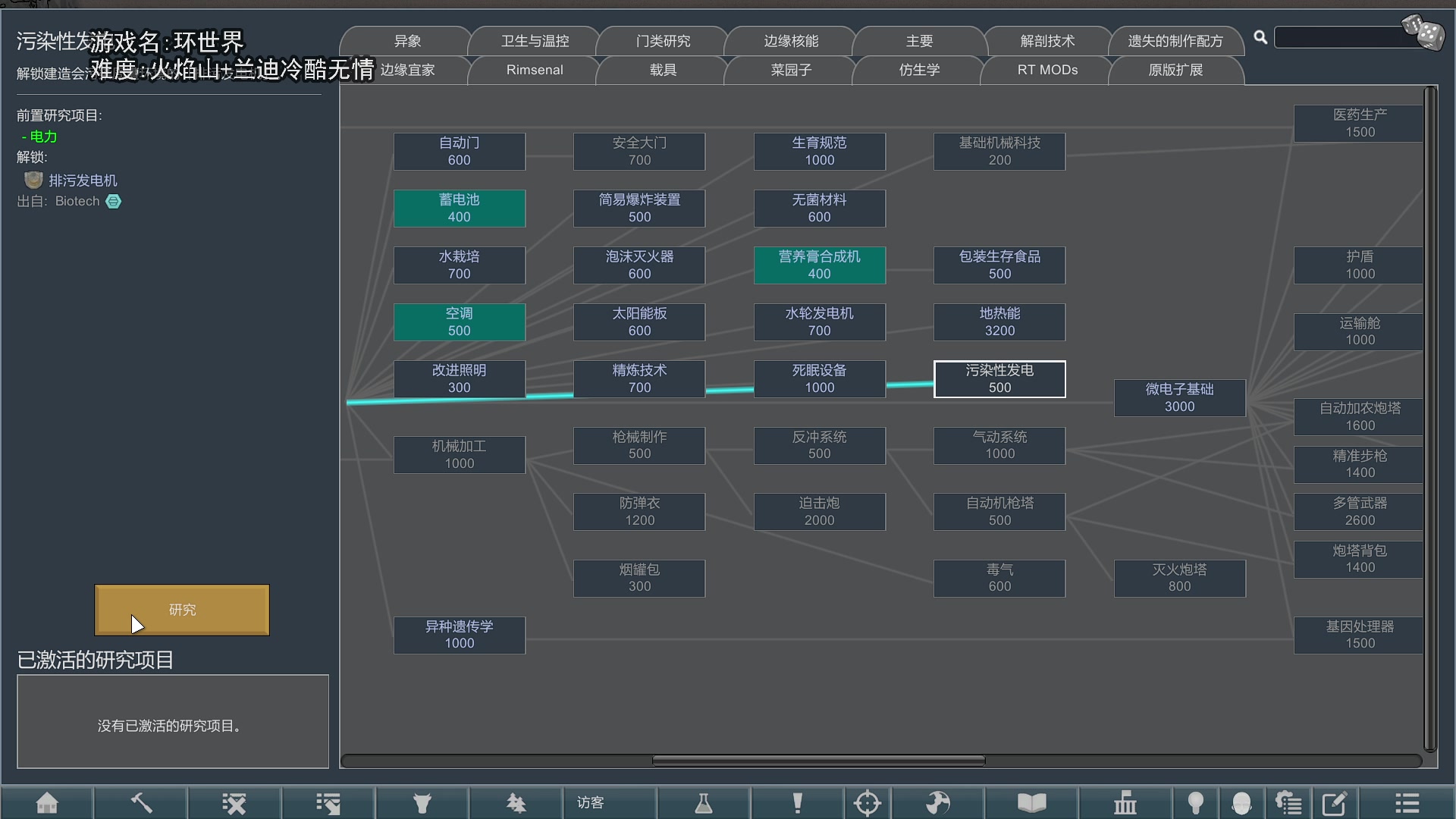The image size is (1456, 819).
Task: Click the head silhouette icon in bottom bar
Action: [x=1241, y=802]
